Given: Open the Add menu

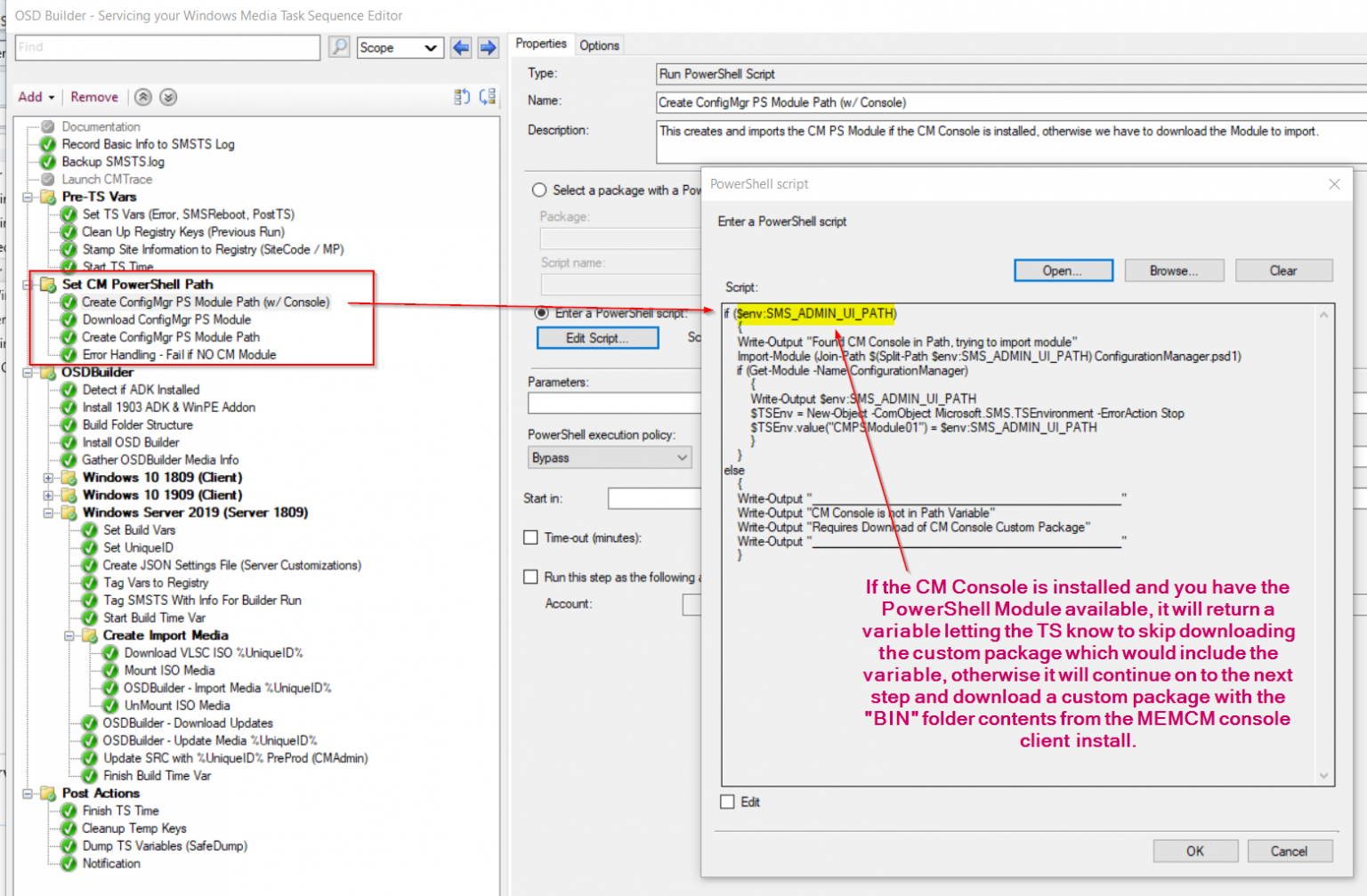Looking at the screenshot, I should (x=34, y=96).
